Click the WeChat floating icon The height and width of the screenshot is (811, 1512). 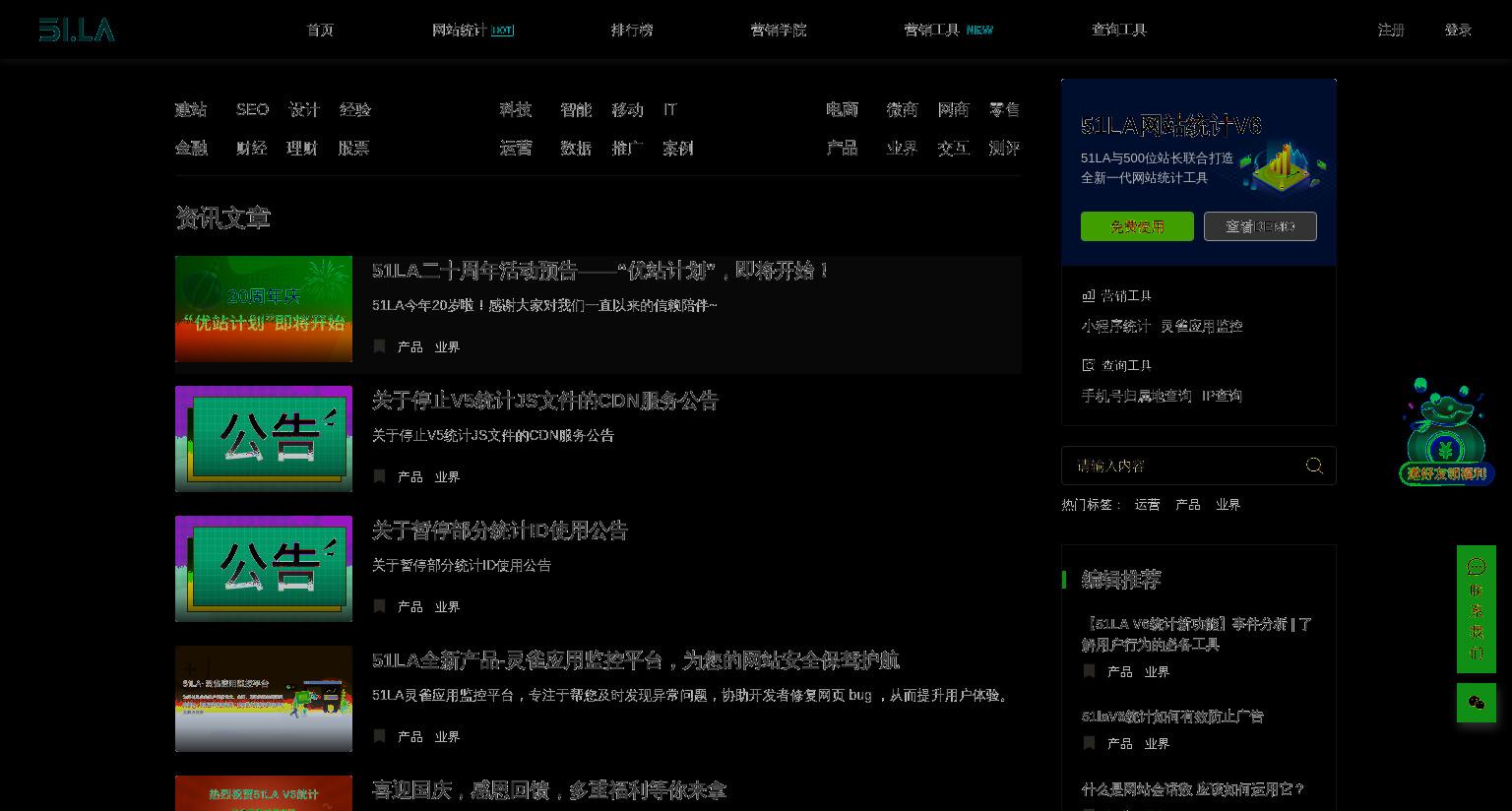click(1476, 703)
